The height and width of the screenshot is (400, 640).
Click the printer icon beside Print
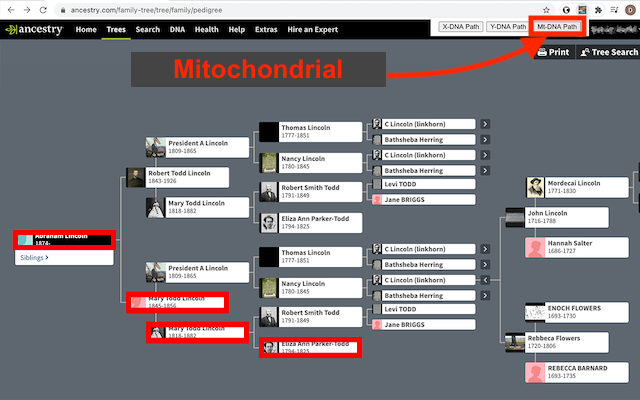pos(542,52)
